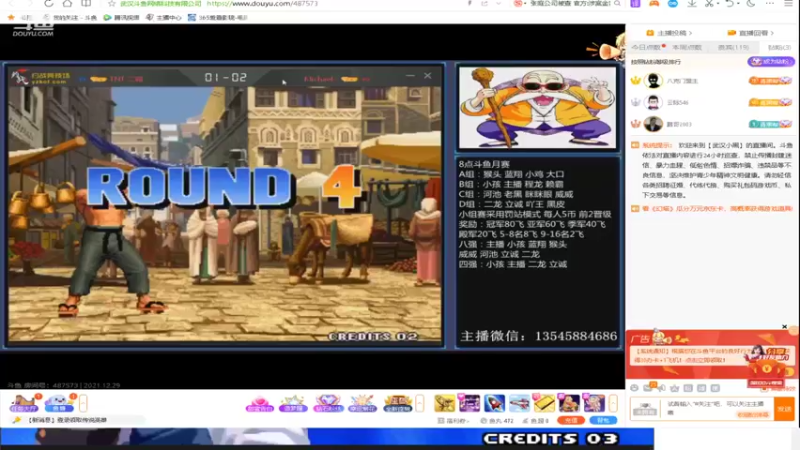Image resolution: width=800 pixels, height=450 pixels.
Task: Open 直播回看 replay link
Action: (x=751, y=33)
